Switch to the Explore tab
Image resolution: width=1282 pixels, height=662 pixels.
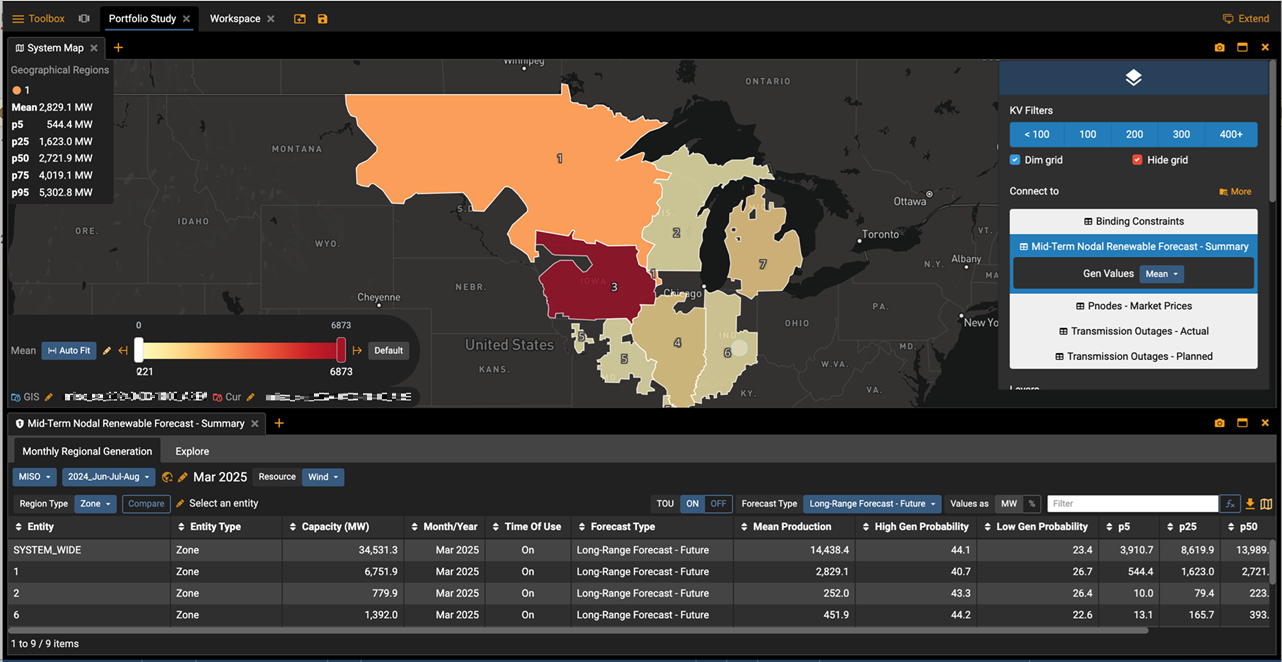pos(192,452)
